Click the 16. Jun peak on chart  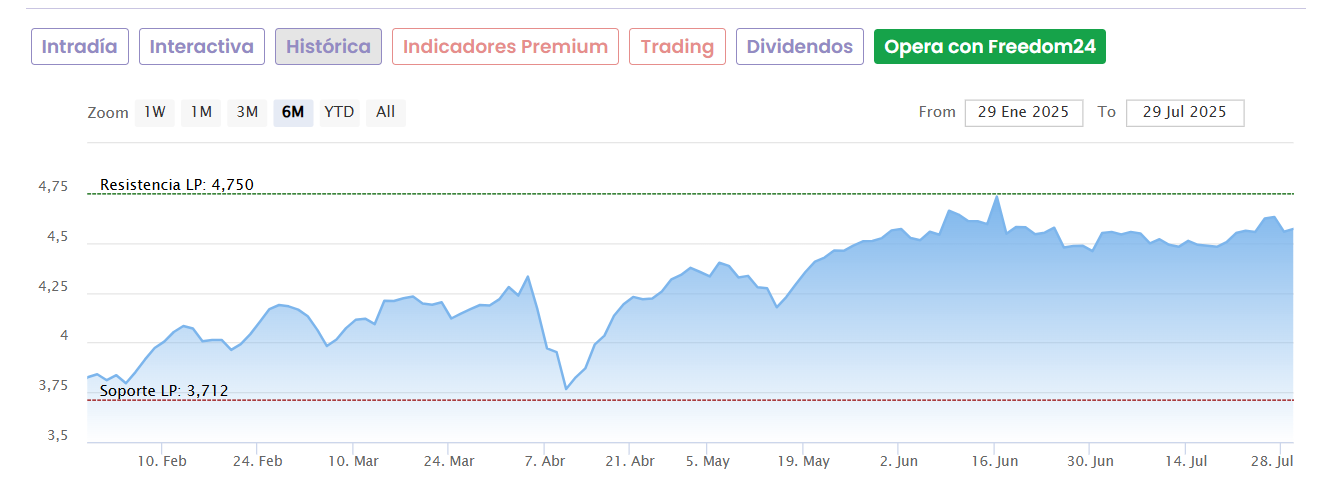996,196
